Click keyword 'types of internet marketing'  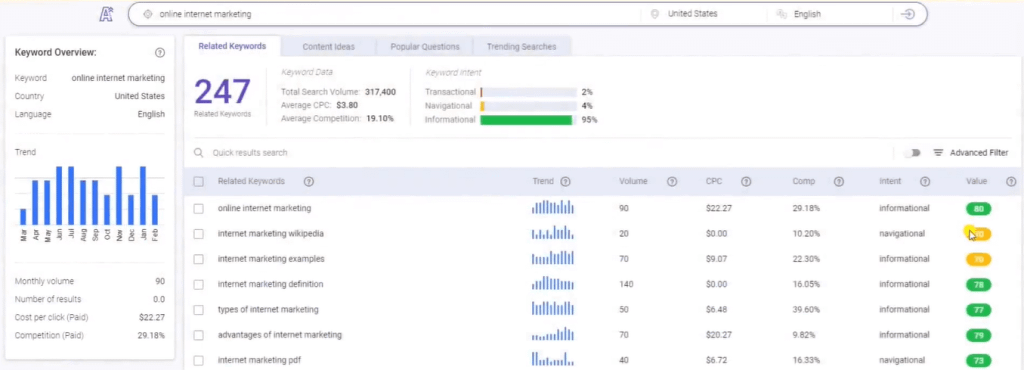coord(268,309)
